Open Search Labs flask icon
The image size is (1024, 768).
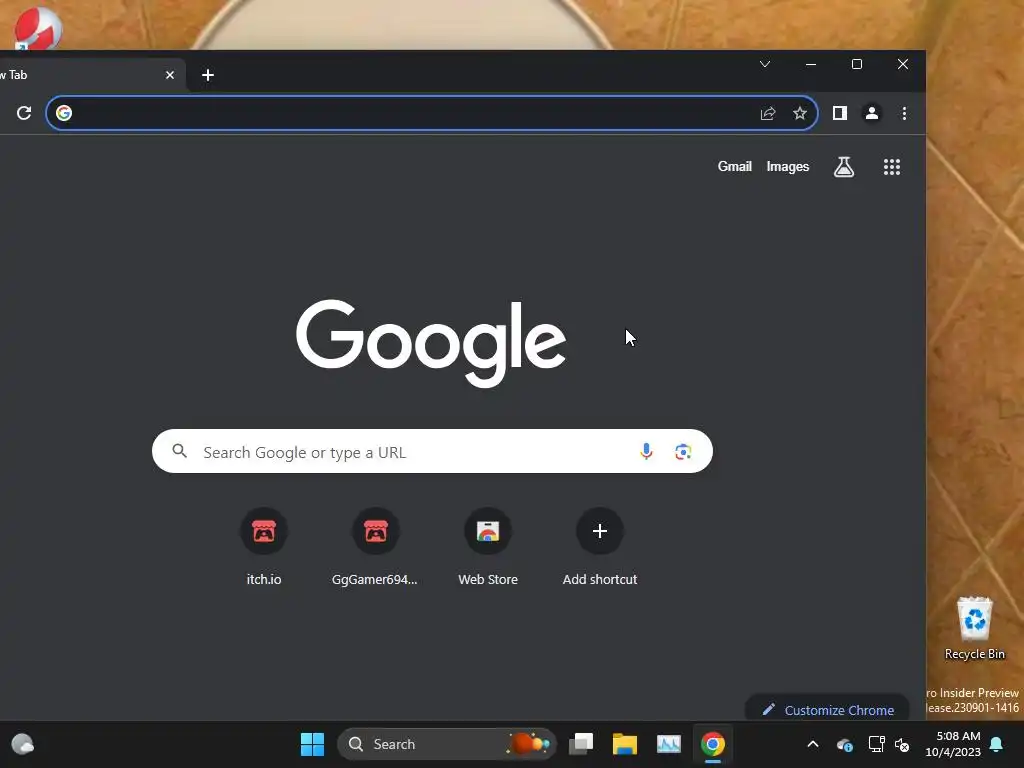point(844,167)
